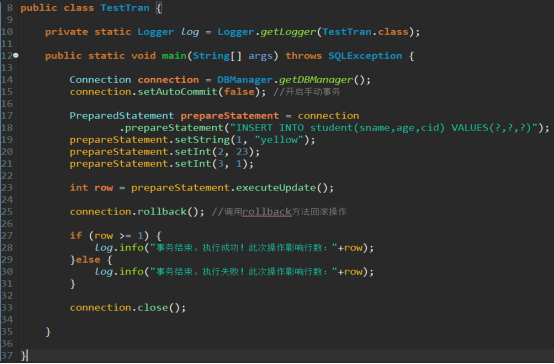This screenshot has width=554, height=364.
Task: Click line number 37 in the gutter
Action: [x=7, y=356]
